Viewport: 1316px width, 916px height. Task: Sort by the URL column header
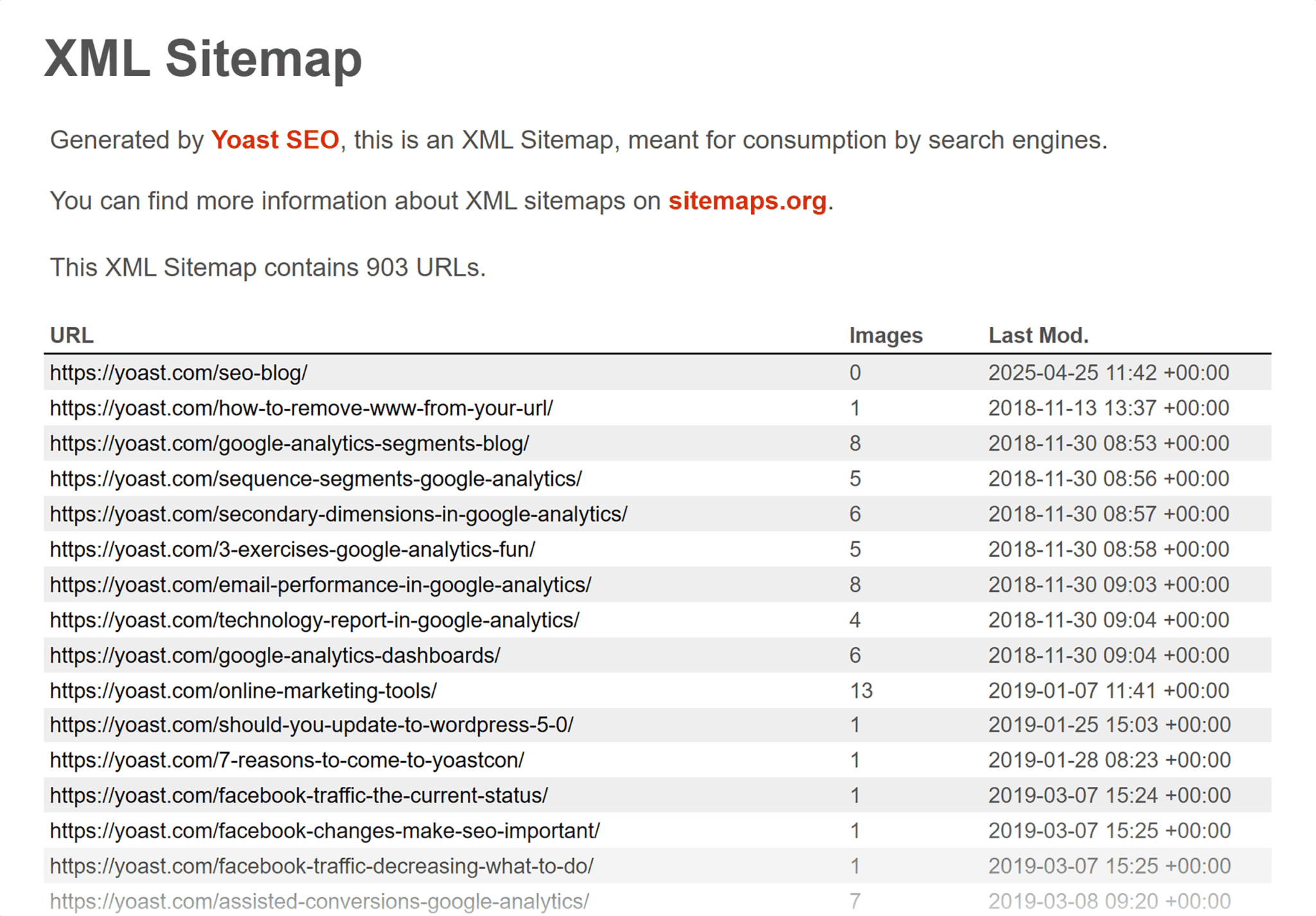[71, 334]
